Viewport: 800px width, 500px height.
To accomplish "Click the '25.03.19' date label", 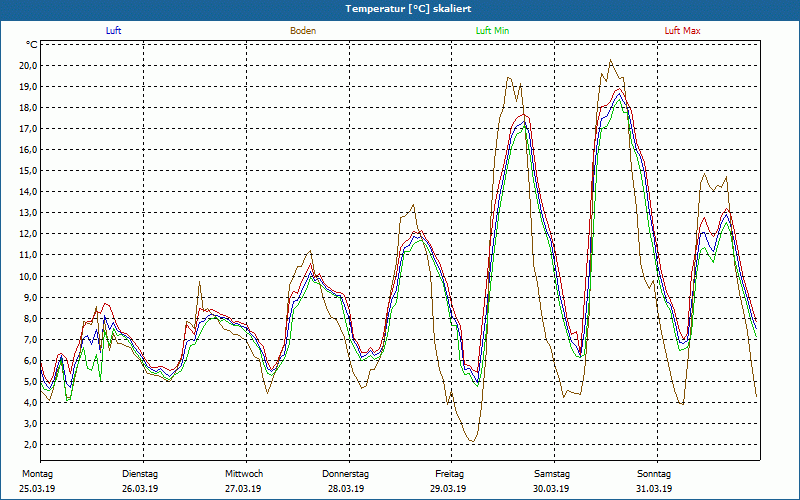I will pyautogui.click(x=37, y=489).
